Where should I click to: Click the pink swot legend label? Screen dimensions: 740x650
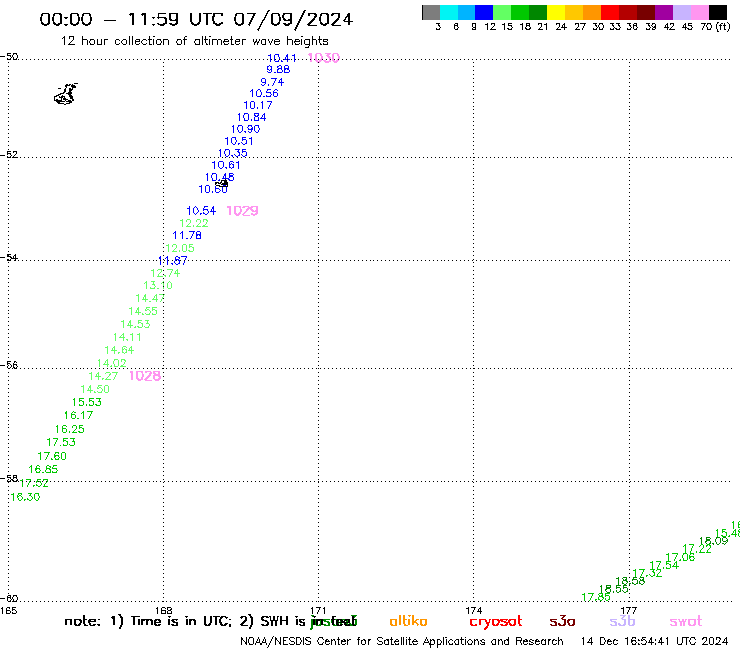tap(686, 621)
